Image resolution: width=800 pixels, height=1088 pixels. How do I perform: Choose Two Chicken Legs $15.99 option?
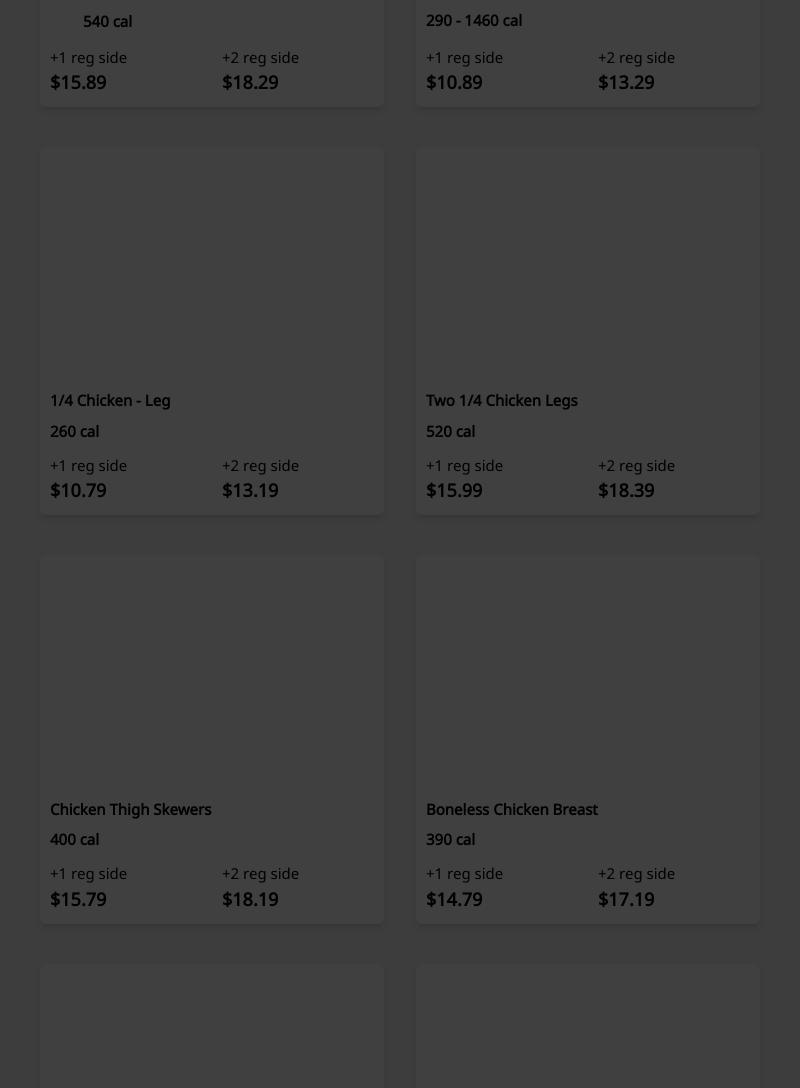(x=454, y=490)
